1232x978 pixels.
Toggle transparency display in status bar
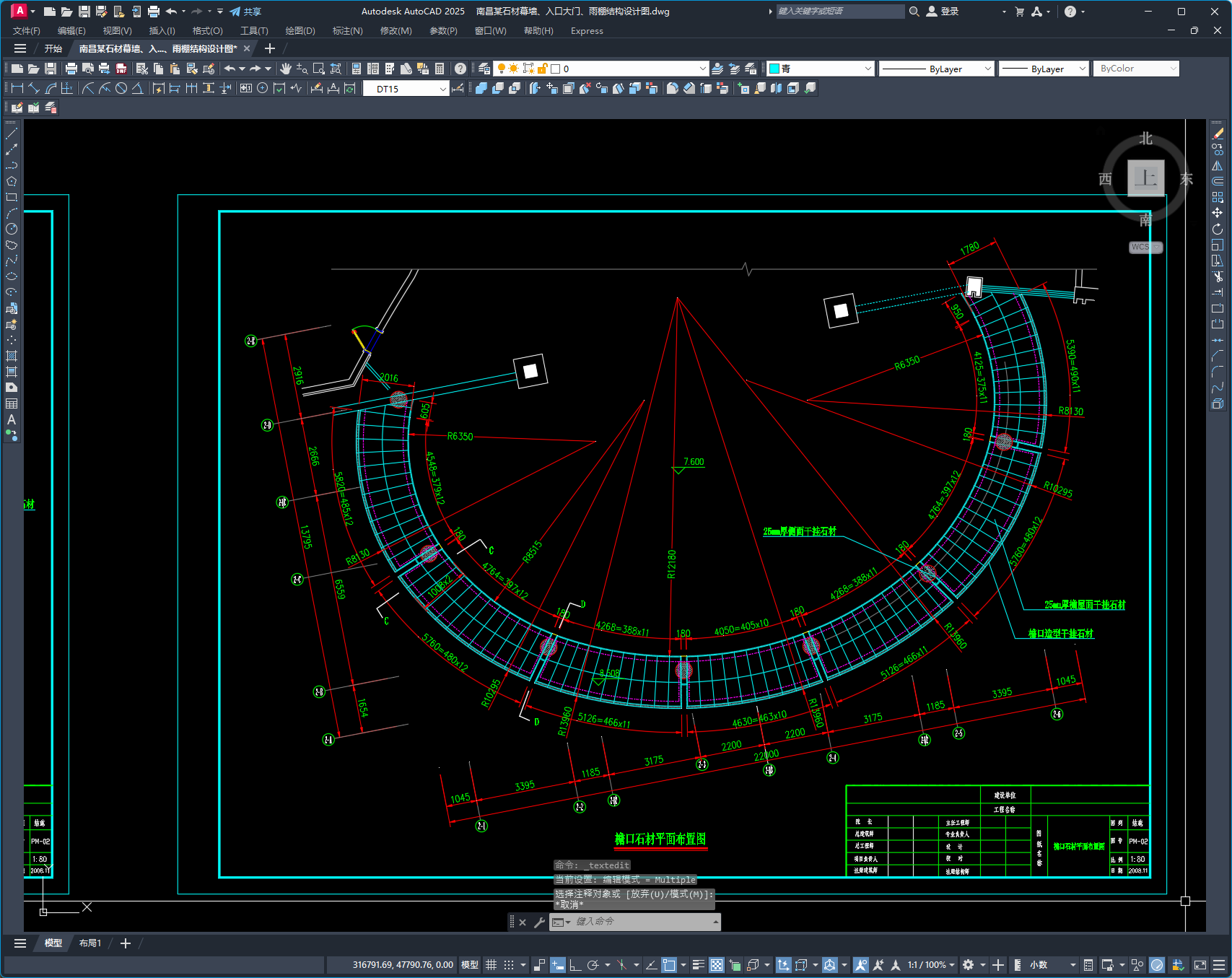tap(717, 965)
